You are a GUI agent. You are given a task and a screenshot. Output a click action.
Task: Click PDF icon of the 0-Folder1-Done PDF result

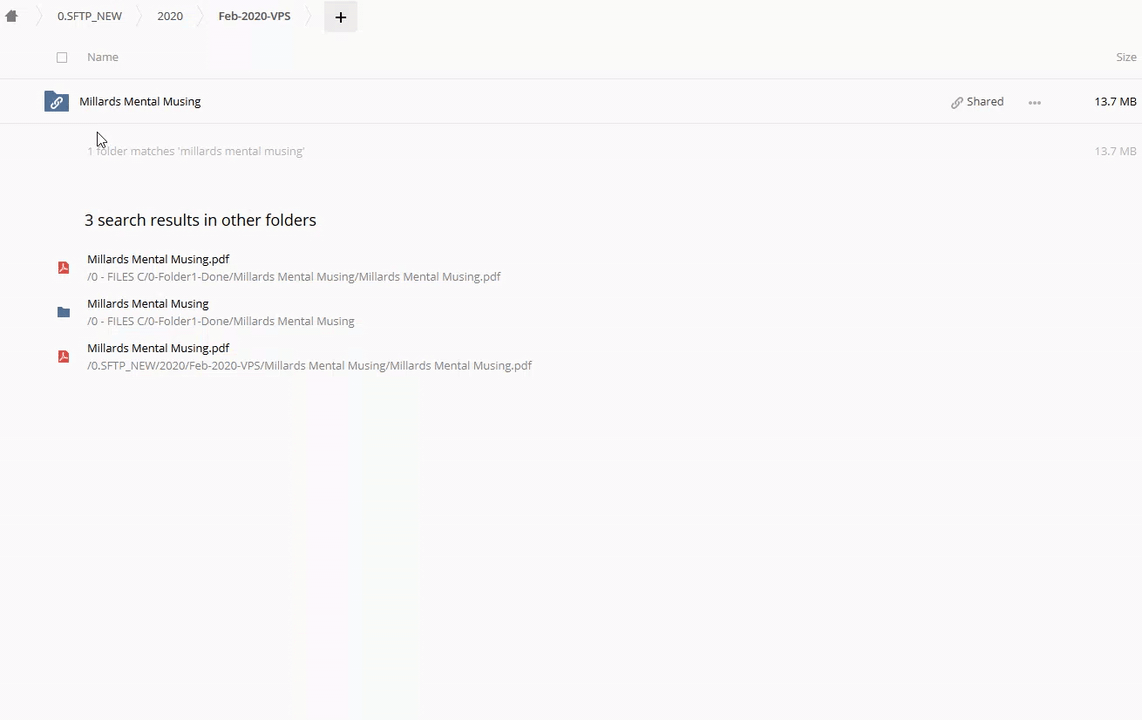pyautogui.click(x=63, y=268)
